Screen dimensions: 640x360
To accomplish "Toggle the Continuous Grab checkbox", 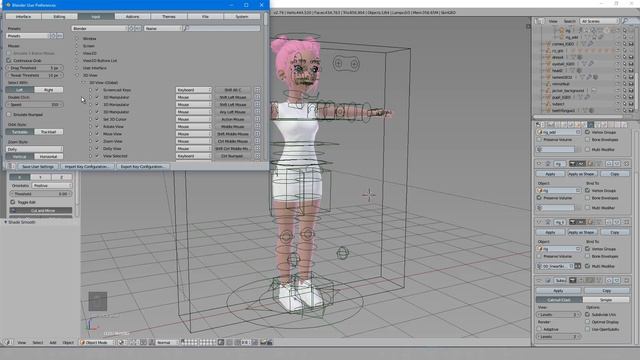I will pos(9,60).
